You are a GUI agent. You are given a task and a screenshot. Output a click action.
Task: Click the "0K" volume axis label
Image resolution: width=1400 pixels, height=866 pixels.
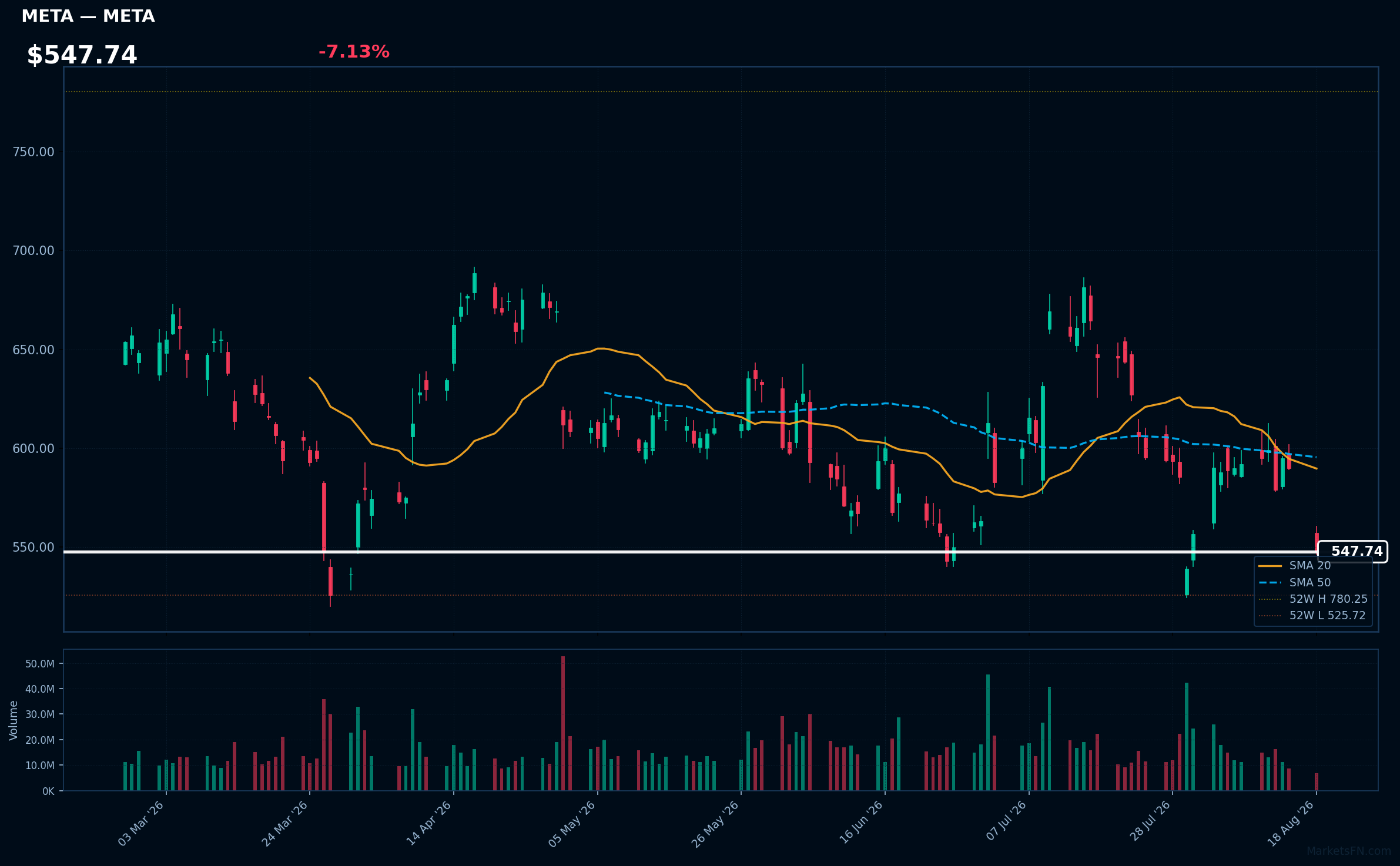pos(48,791)
